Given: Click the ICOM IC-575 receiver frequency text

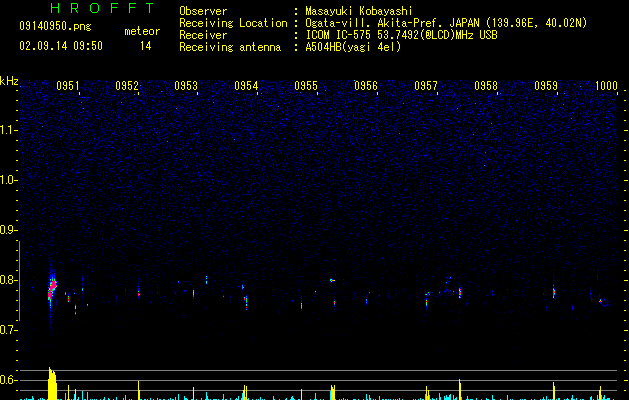Looking at the screenshot, I should [x=401, y=35].
